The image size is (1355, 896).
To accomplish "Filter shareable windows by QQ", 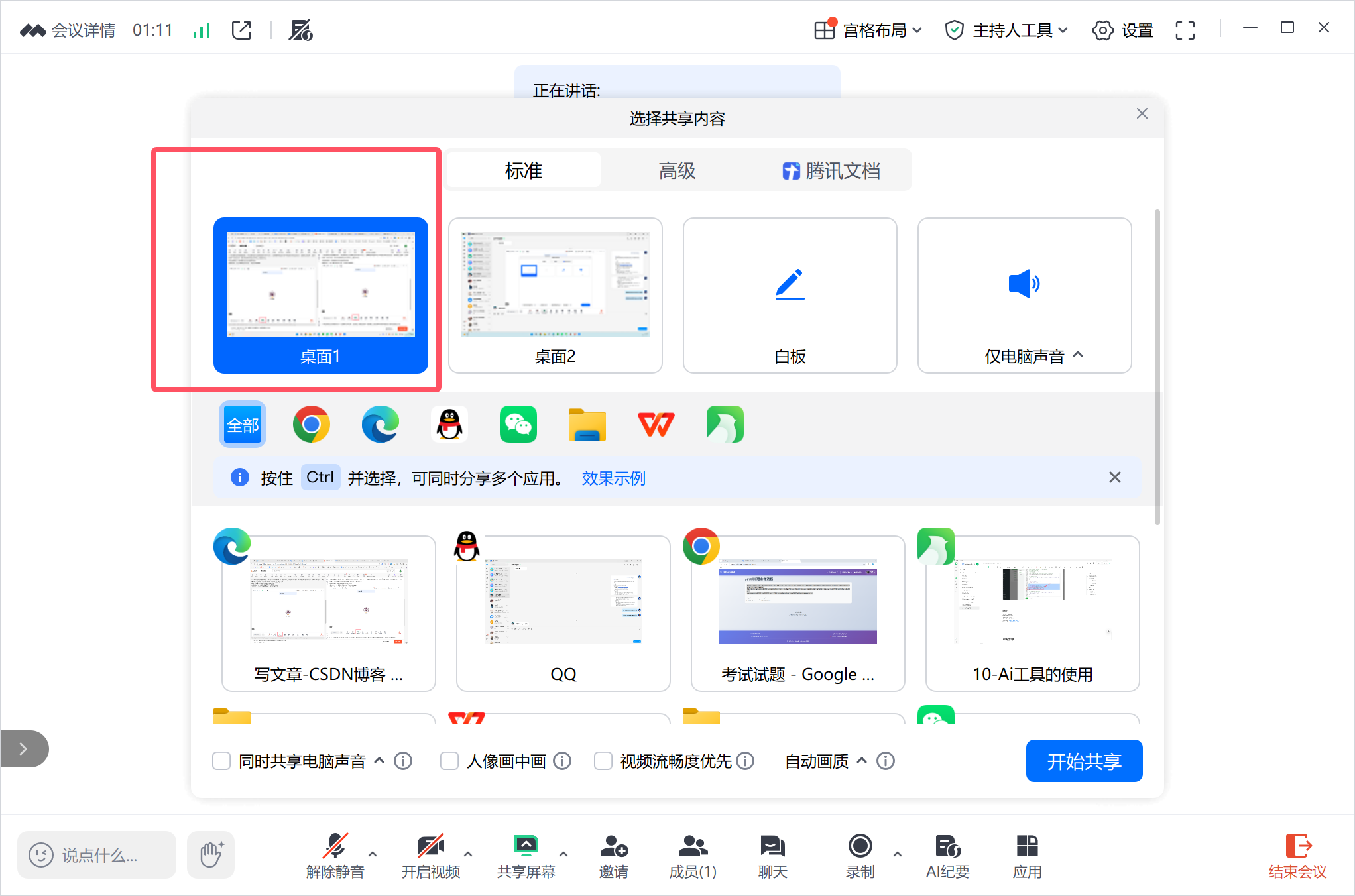I will coord(449,424).
